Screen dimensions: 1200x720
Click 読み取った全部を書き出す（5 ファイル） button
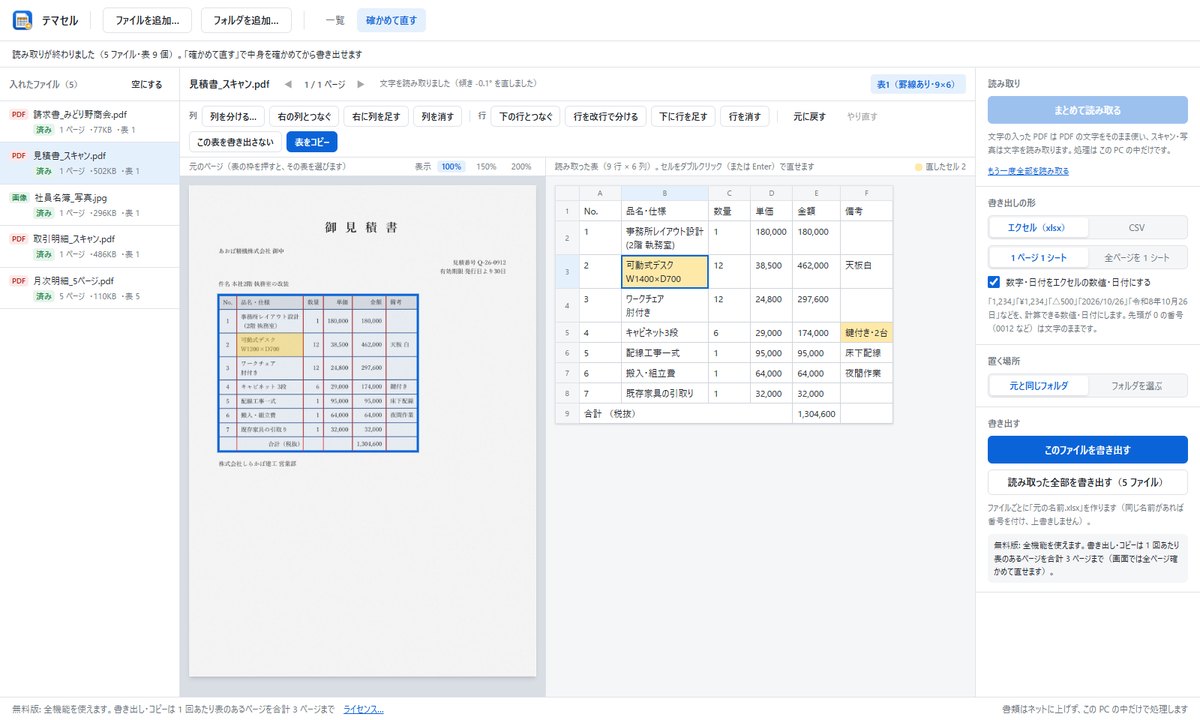[x=1088, y=482]
